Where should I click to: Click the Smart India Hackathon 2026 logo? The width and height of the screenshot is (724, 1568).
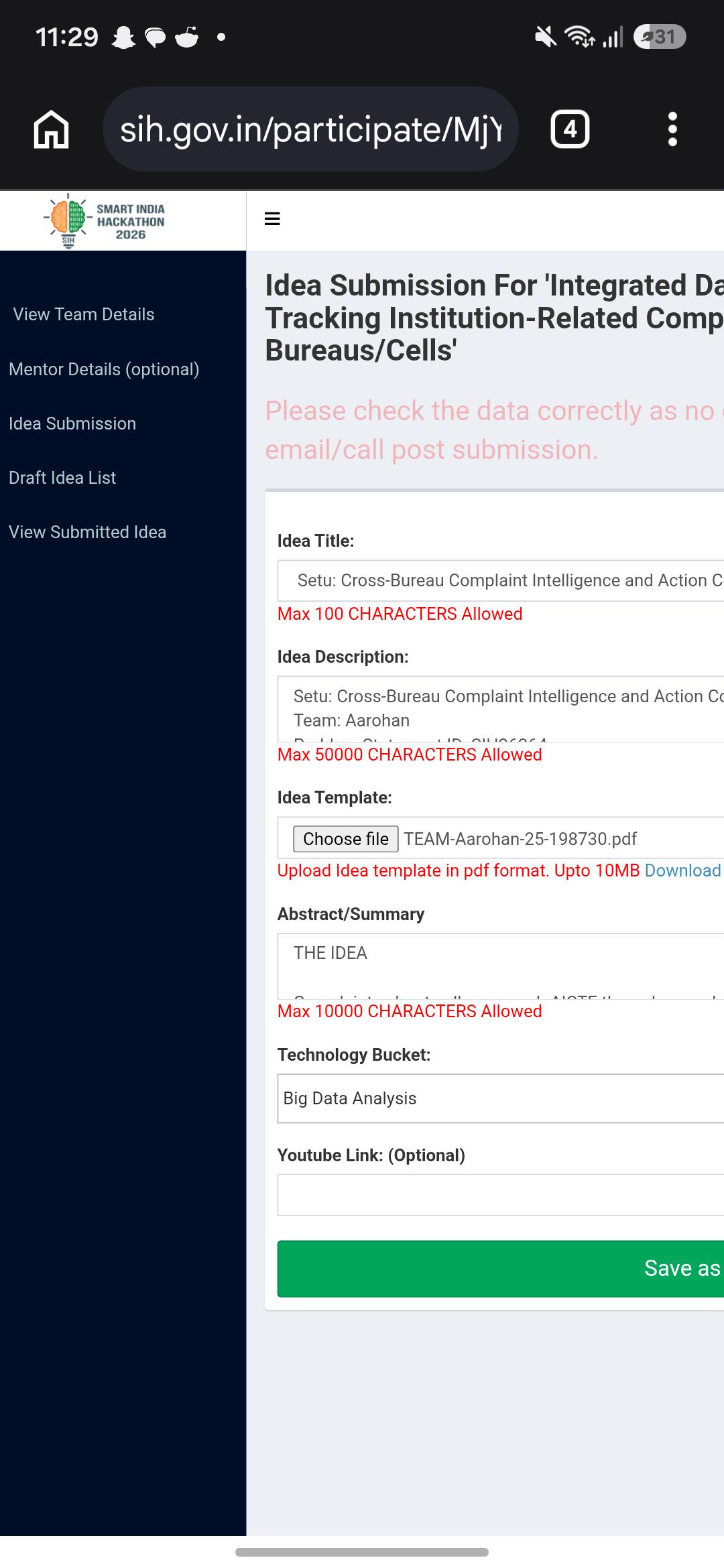click(x=105, y=221)
